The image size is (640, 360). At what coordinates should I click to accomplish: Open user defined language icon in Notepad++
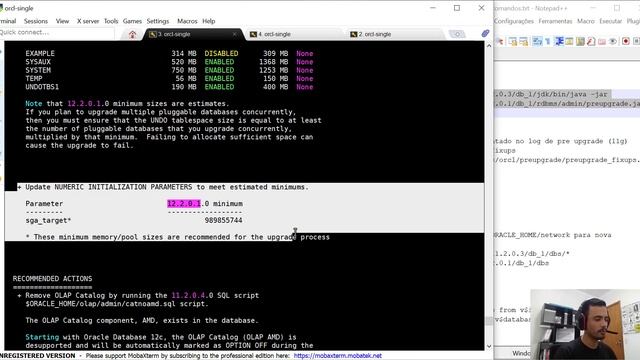[x=569, y=41]
